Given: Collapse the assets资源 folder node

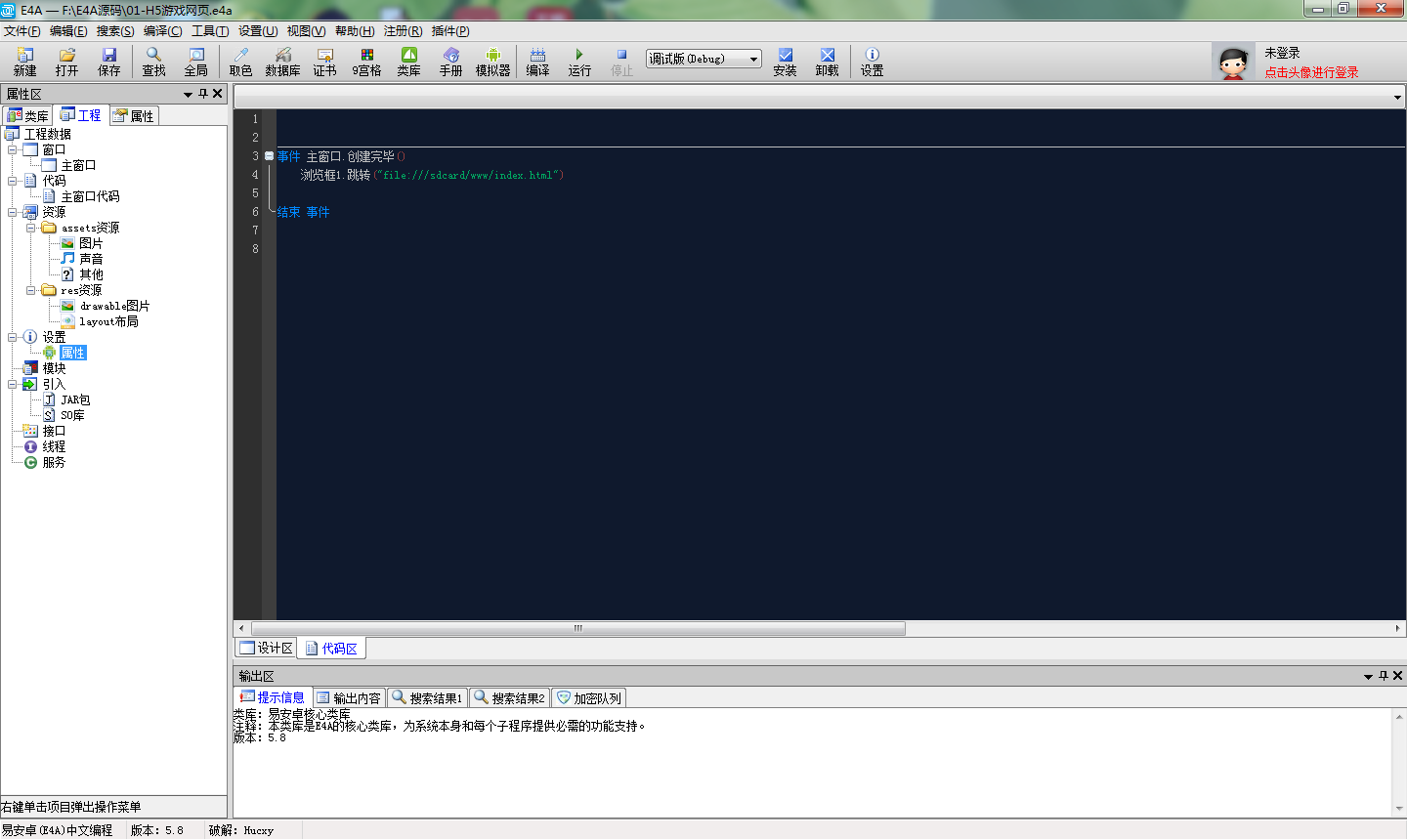Looking at the screenshot, I should pyautogui.click(x=31, y=228).
